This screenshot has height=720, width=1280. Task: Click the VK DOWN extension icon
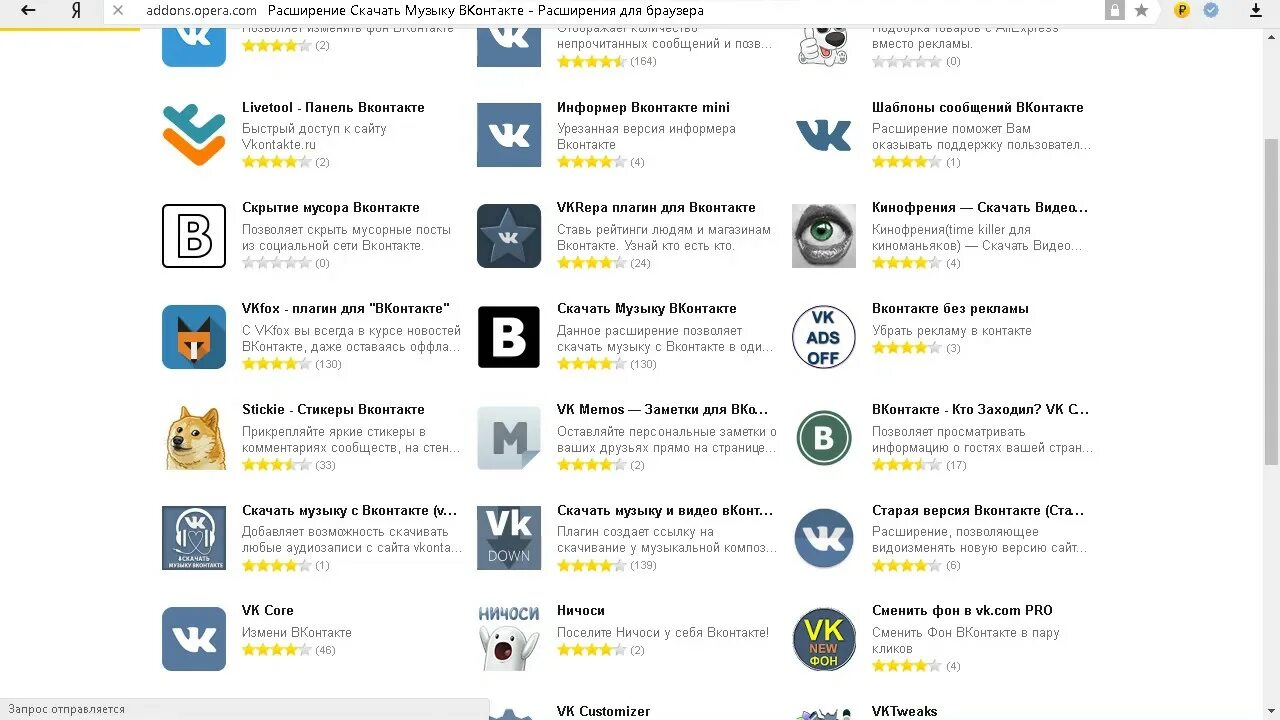(509, 538)
